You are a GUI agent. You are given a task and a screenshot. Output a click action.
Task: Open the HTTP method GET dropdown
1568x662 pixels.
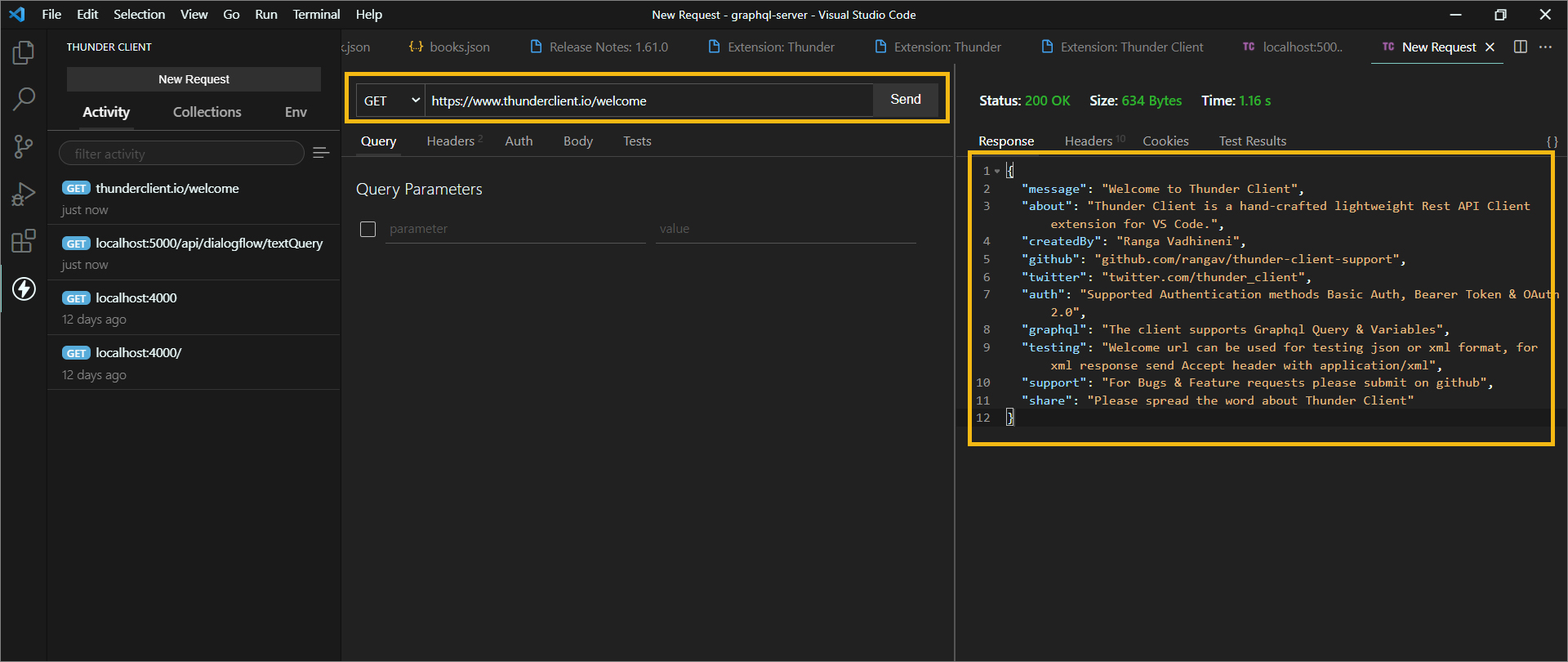391,101
